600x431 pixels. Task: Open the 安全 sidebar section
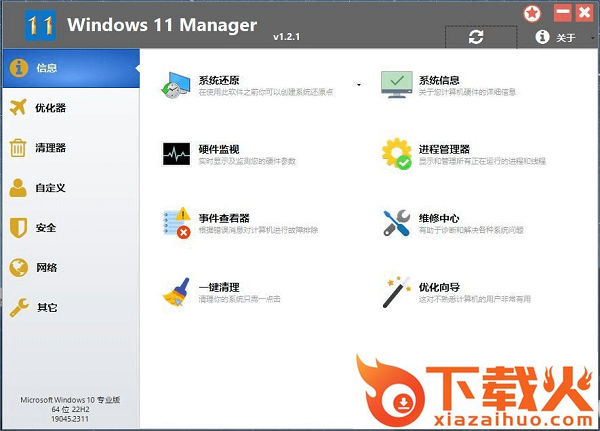point(71,228)
